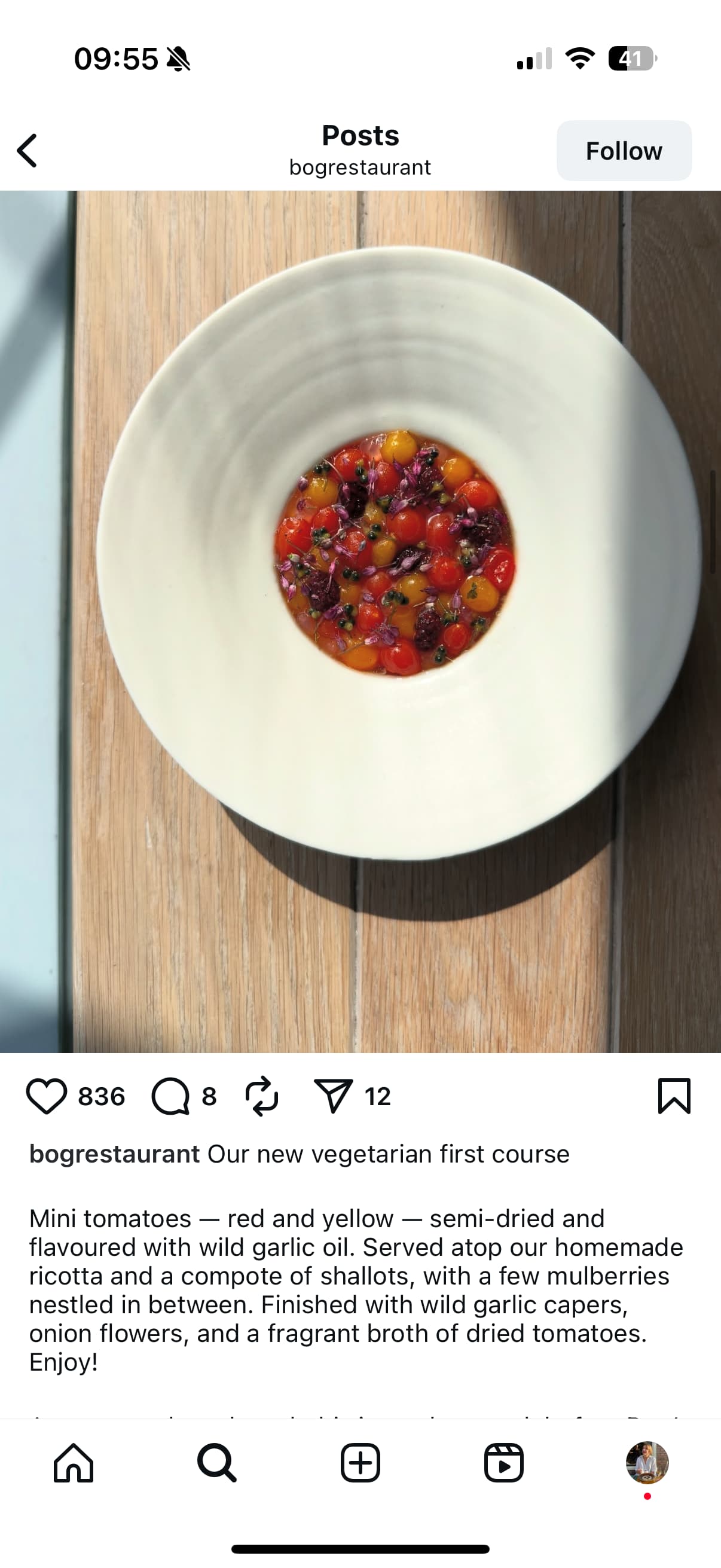Tap the 8 comments count

[x=209, y=1096]
